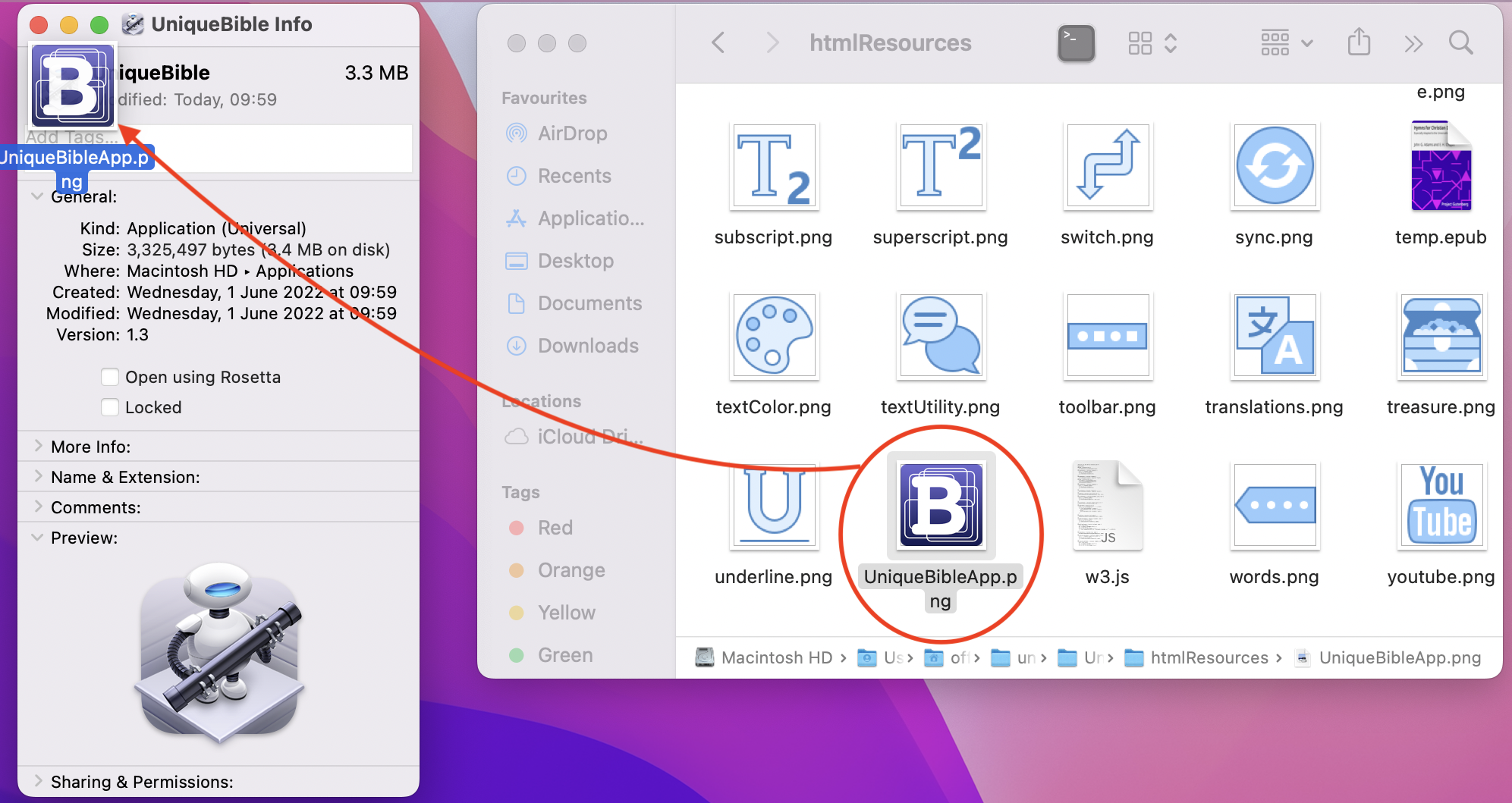Click UniqueBibleApp.png in path bar
The width and height of the screenshot is (1512, 803).
[1388, 657]
